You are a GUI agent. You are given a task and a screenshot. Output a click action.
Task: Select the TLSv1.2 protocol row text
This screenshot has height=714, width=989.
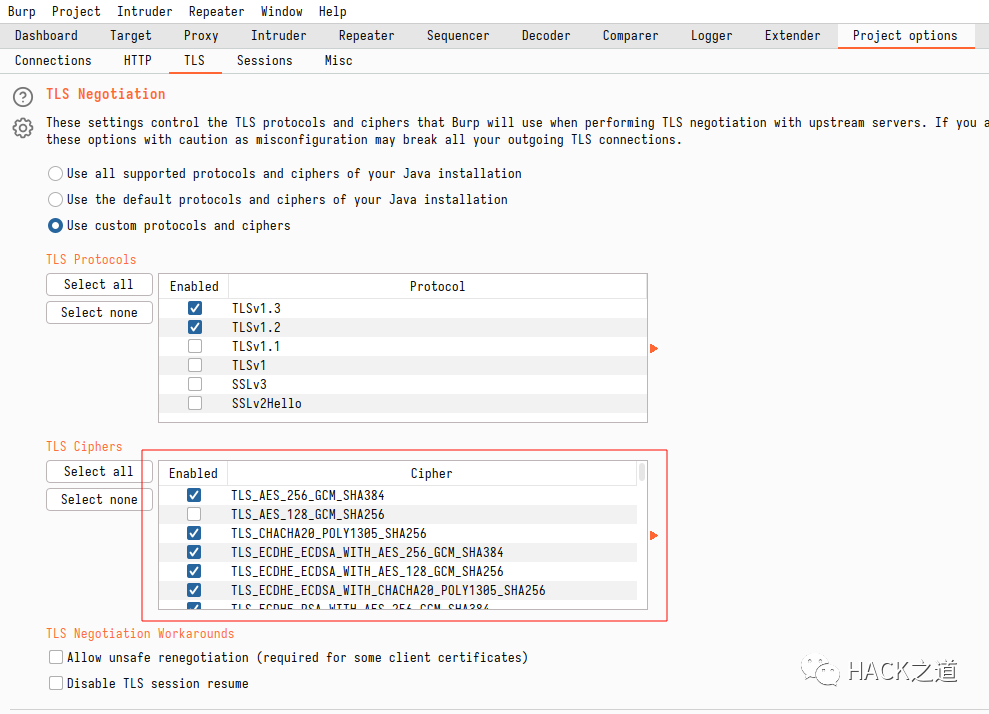point(256,327)
